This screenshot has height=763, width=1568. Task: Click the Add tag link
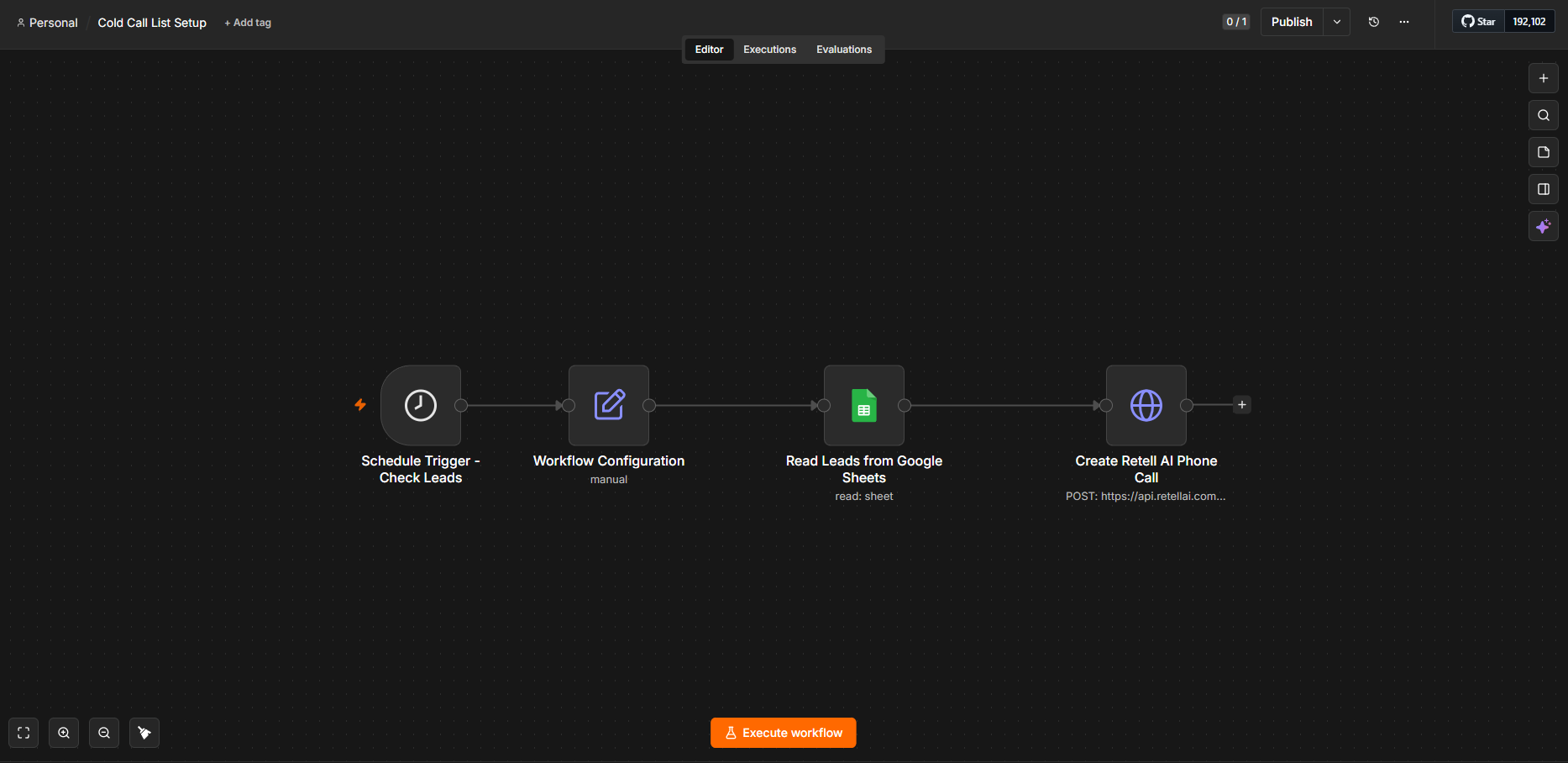tap(248, 23)
